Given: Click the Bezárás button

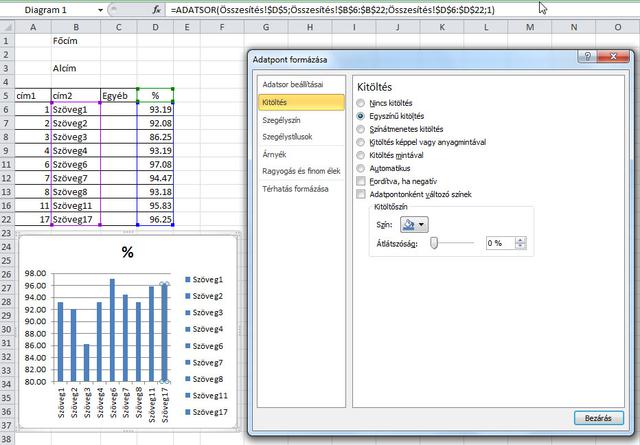Looking at the screenshot, I should [x=598, y=418].
